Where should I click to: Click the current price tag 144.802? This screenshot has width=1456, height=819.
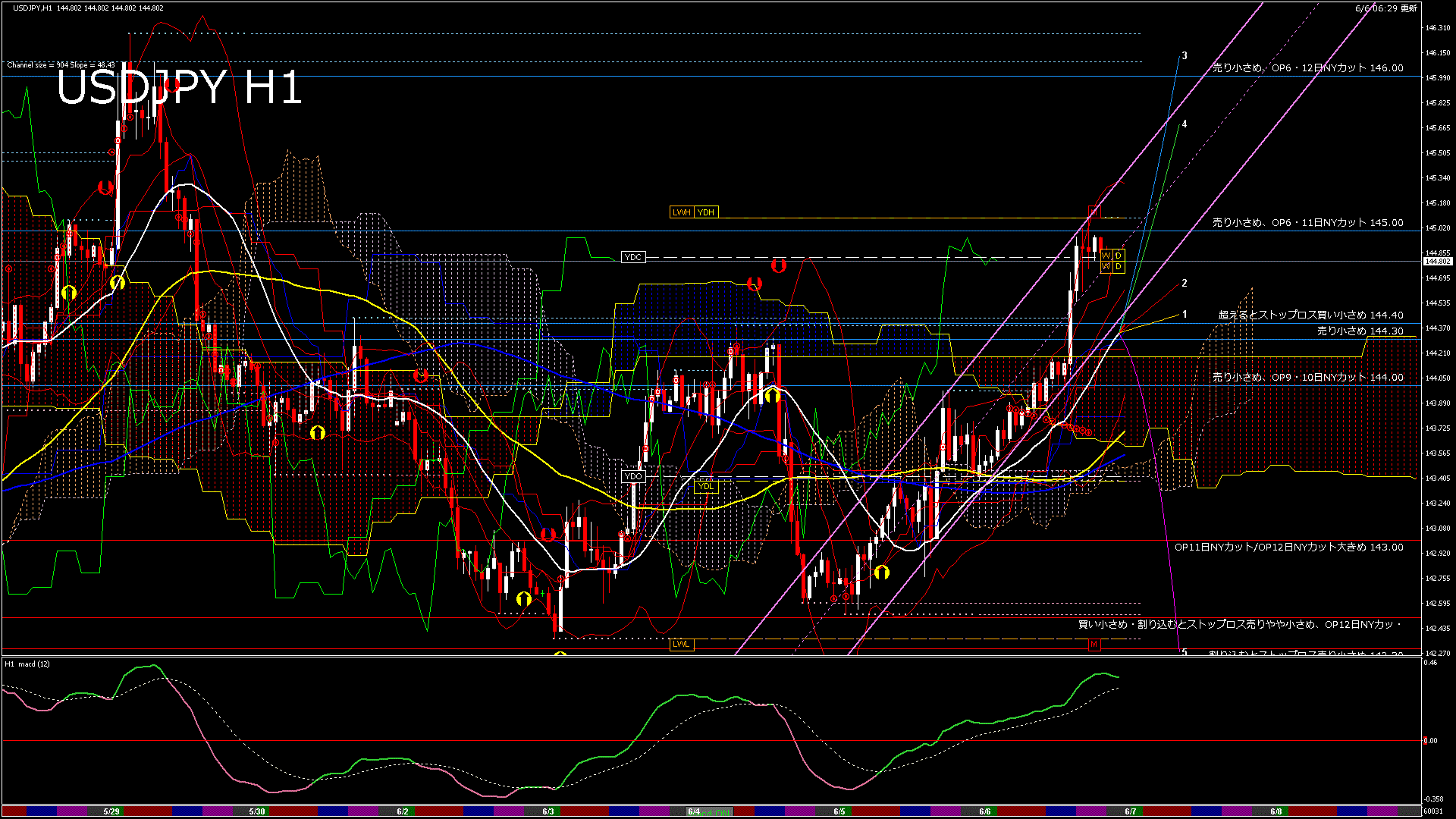pos(1437,261)
